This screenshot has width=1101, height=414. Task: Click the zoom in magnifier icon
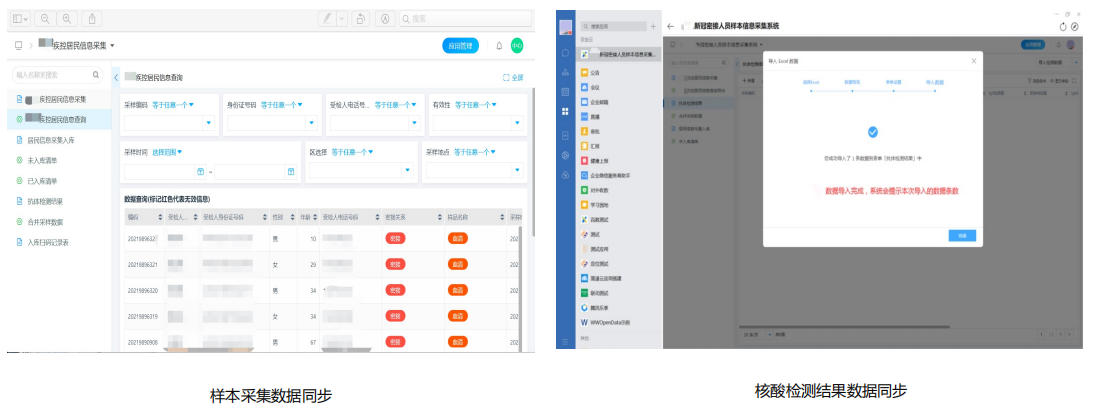click(67, 19)
